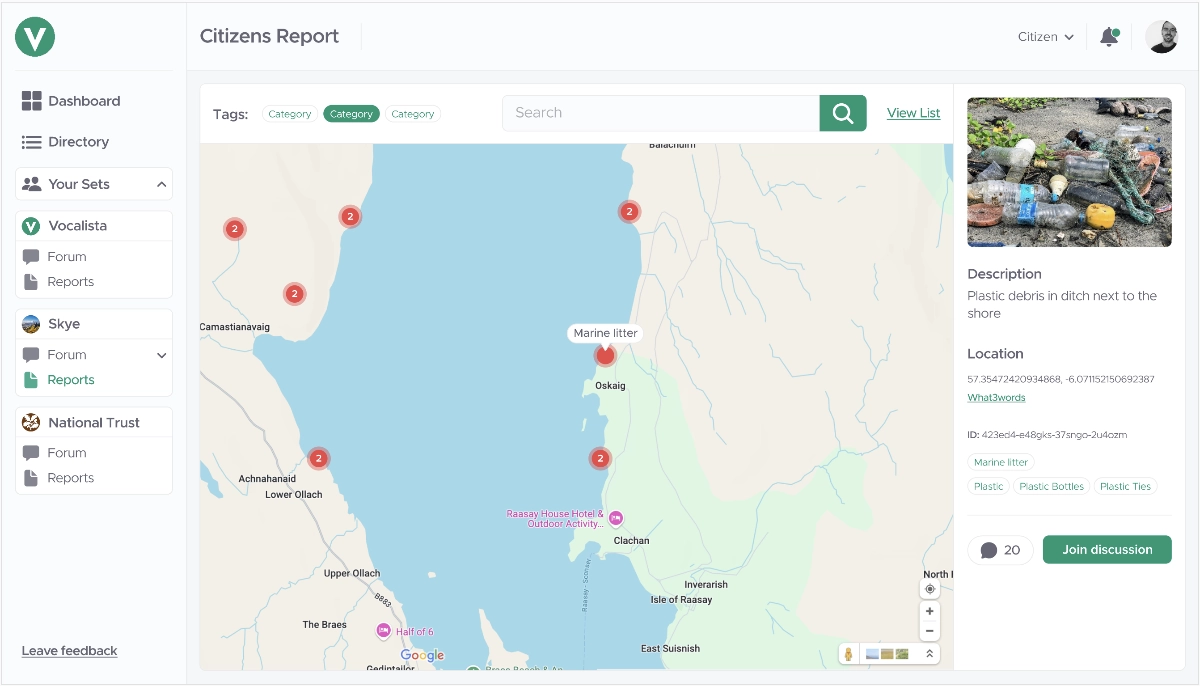Screen dimensions: 1200x686
Task: Click the plastic debris photo thumbnail
Action: 1069,172
